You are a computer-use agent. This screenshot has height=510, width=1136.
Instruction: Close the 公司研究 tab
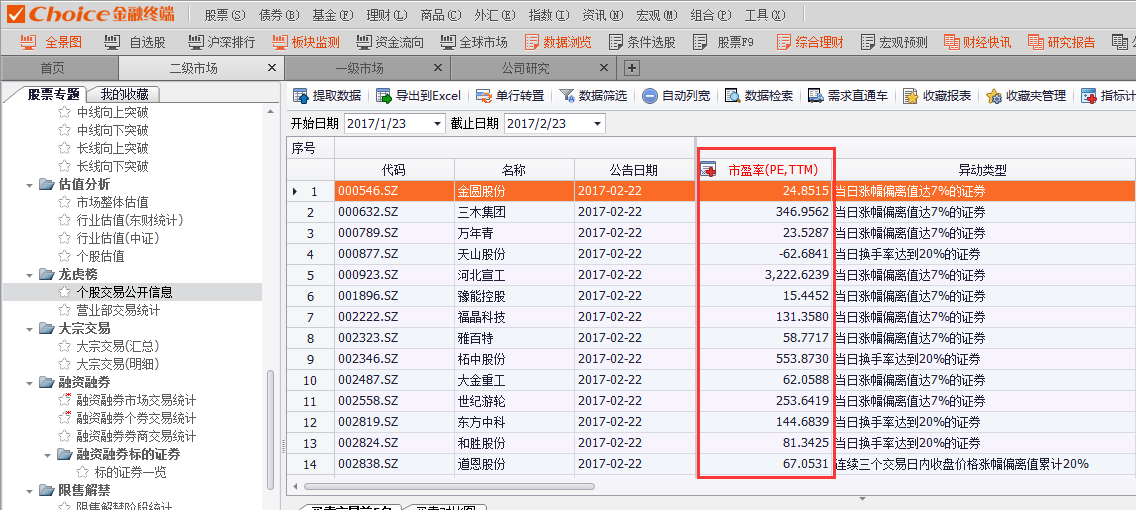coord(604,68)
